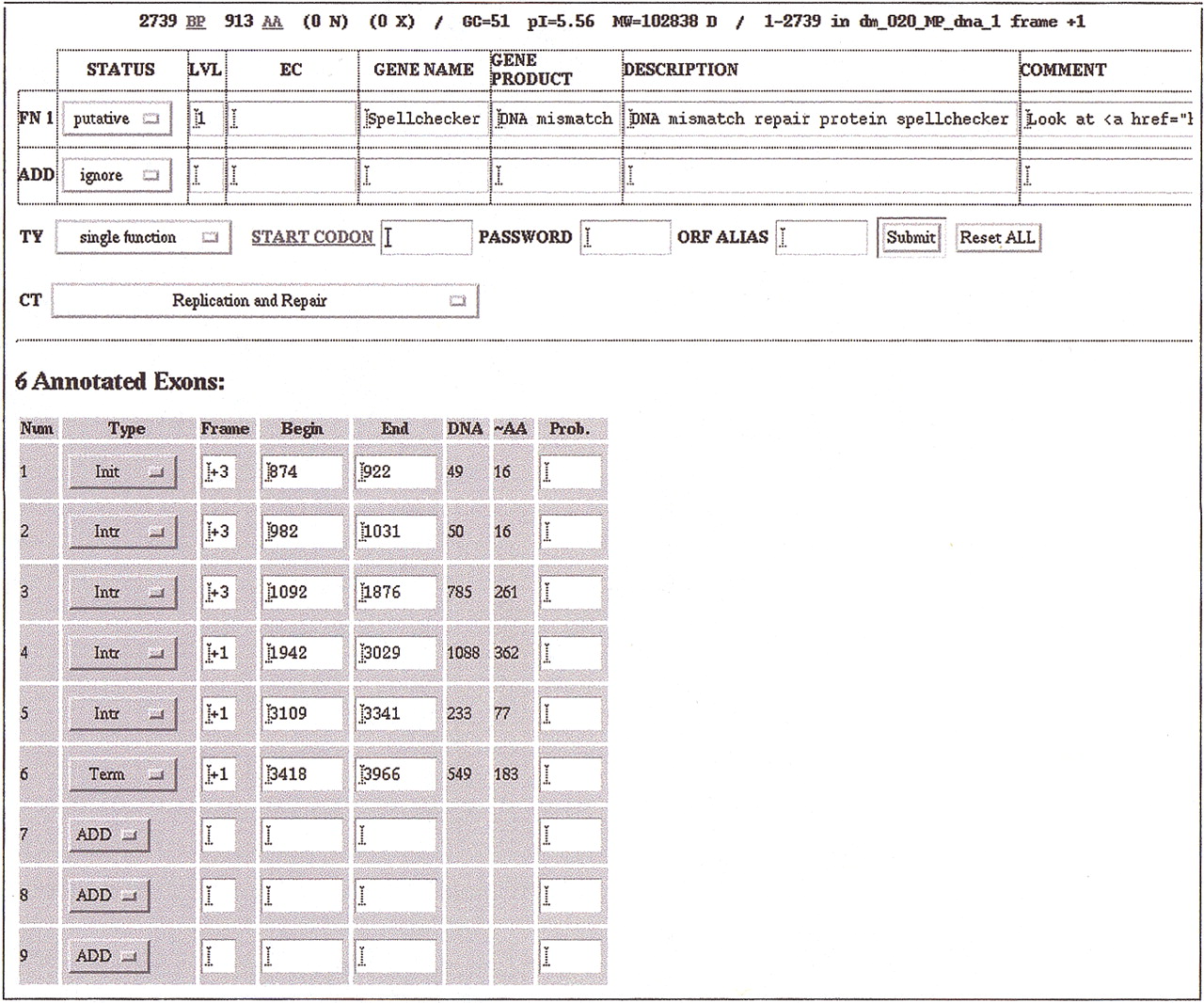Change exon 1 type from Init
The width and height of the screenshot is (1204, 1003).
point(122,472)
